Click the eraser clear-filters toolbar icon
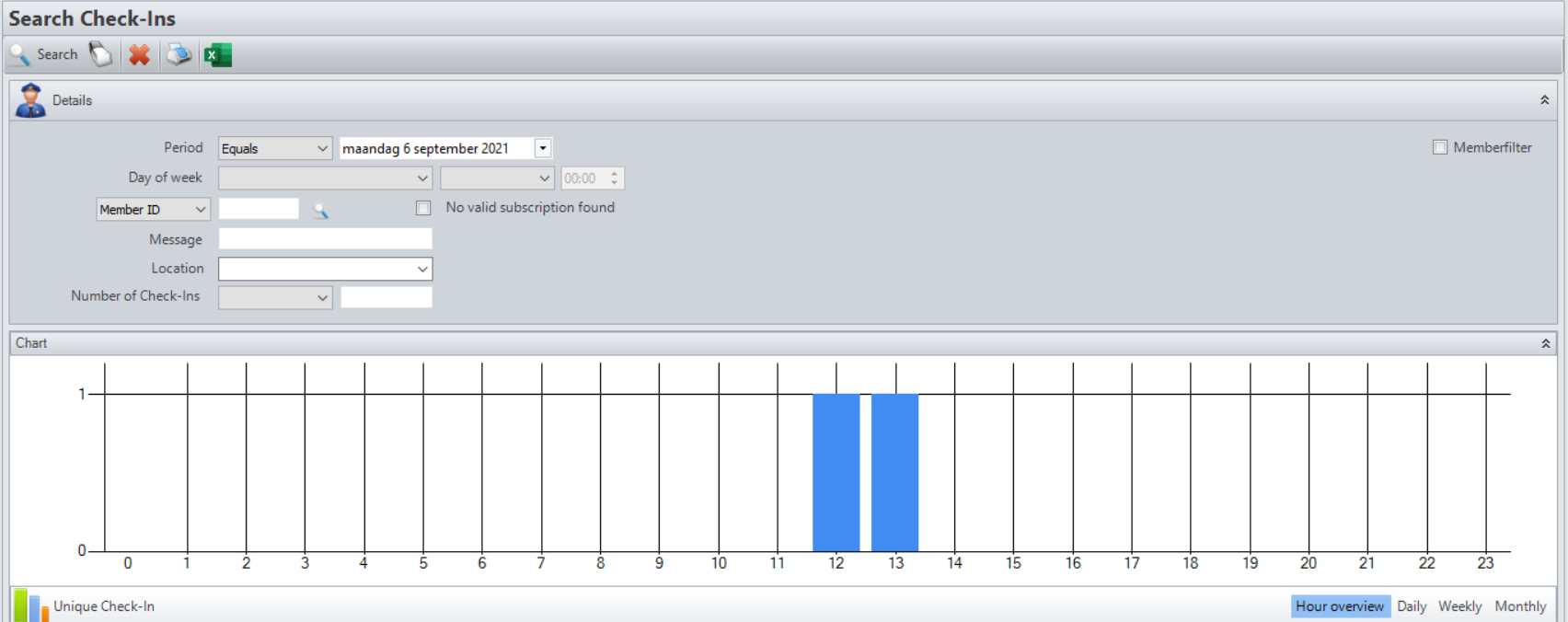Screen dimensions: 1568x622 (100, 55)
